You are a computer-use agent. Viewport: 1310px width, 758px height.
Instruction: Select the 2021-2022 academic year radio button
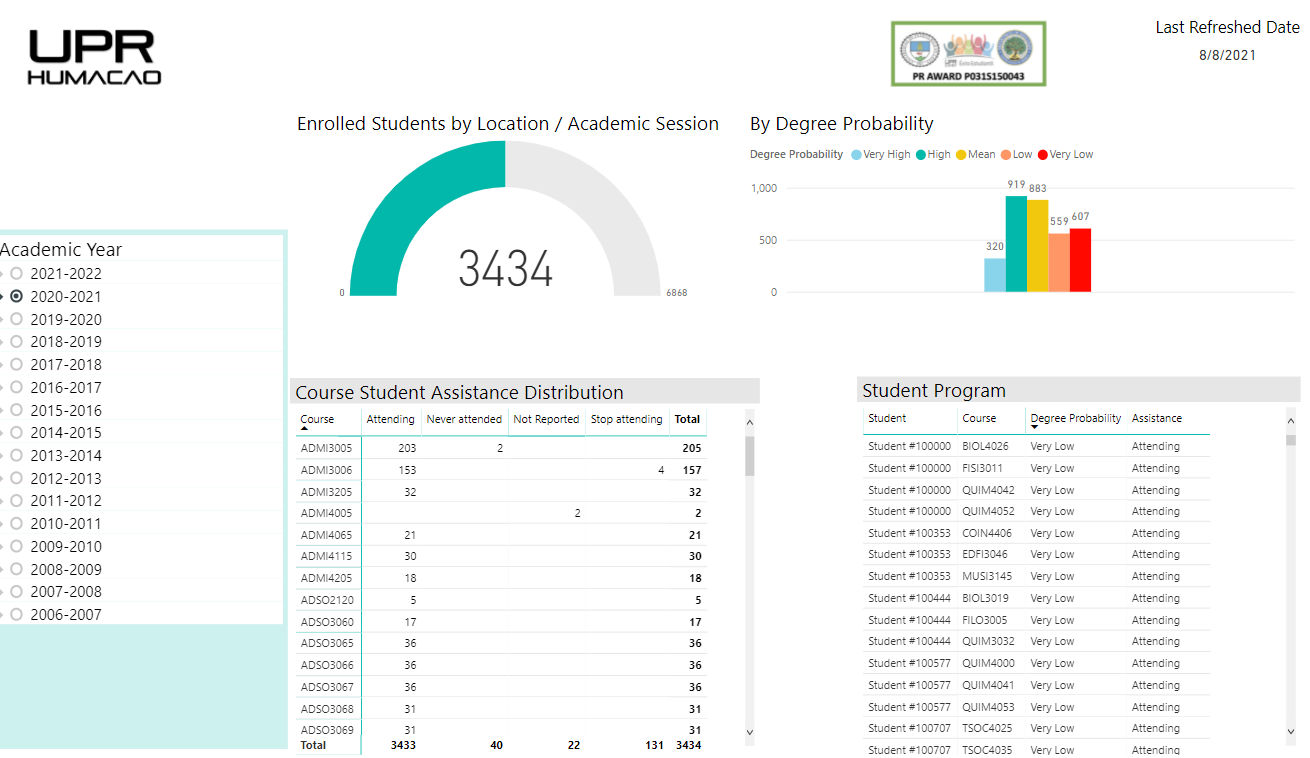tap(16, 274)
